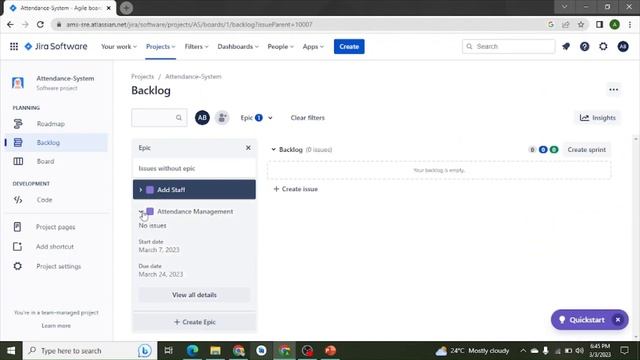Click the add people avatar icon
640x360 pixels.
222,118
